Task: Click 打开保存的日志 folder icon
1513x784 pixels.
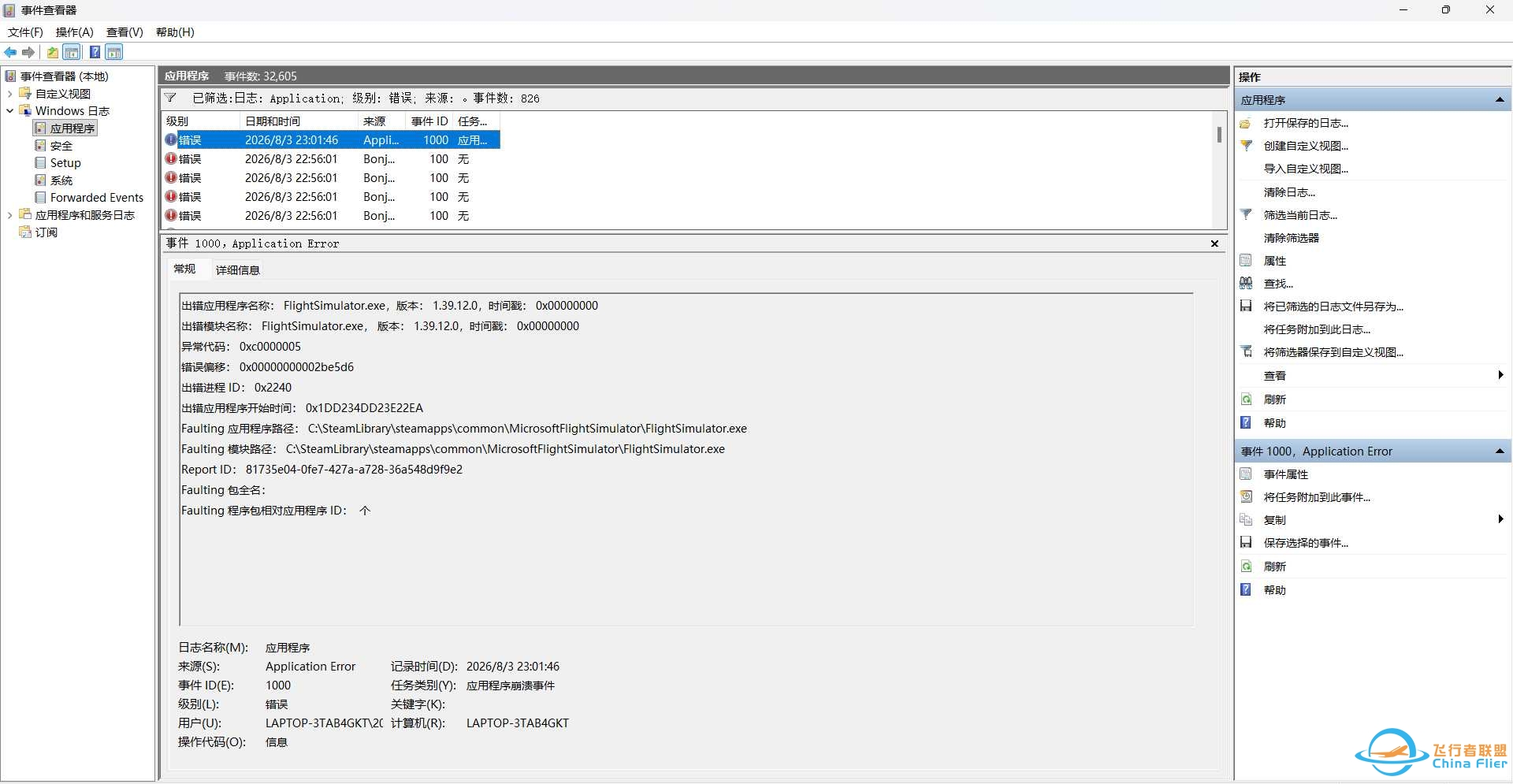Action: (x=1246, y=123)
